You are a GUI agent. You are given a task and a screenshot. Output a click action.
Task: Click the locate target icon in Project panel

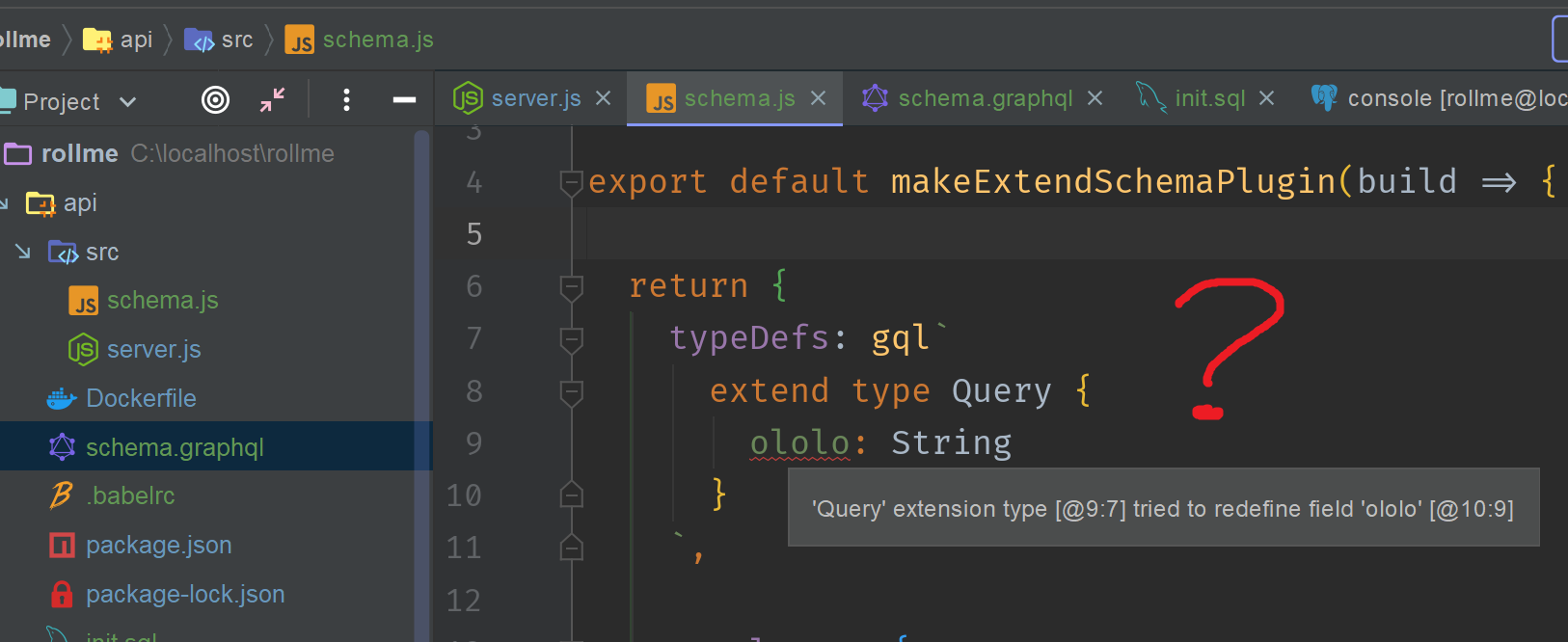click(x=215, y=99)
